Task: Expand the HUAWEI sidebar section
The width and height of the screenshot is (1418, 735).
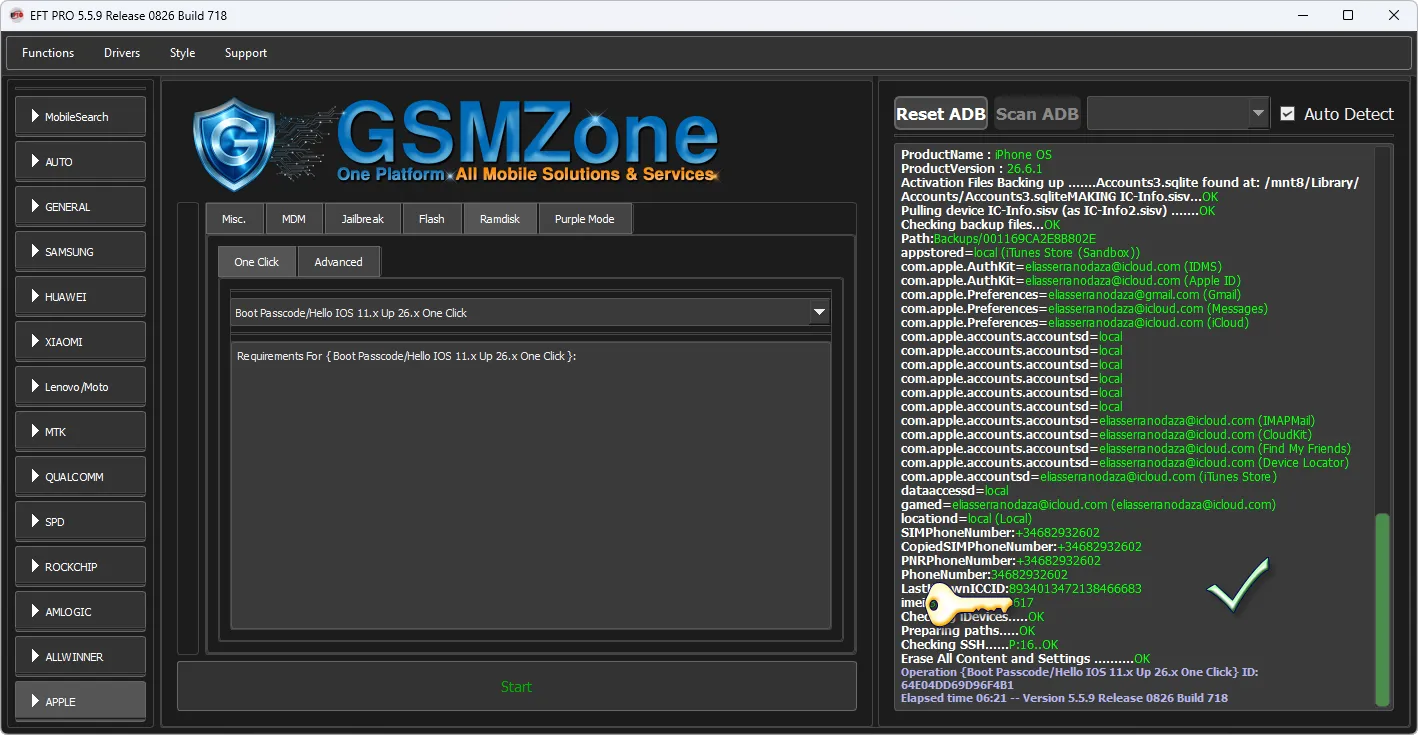Action: 81,296
